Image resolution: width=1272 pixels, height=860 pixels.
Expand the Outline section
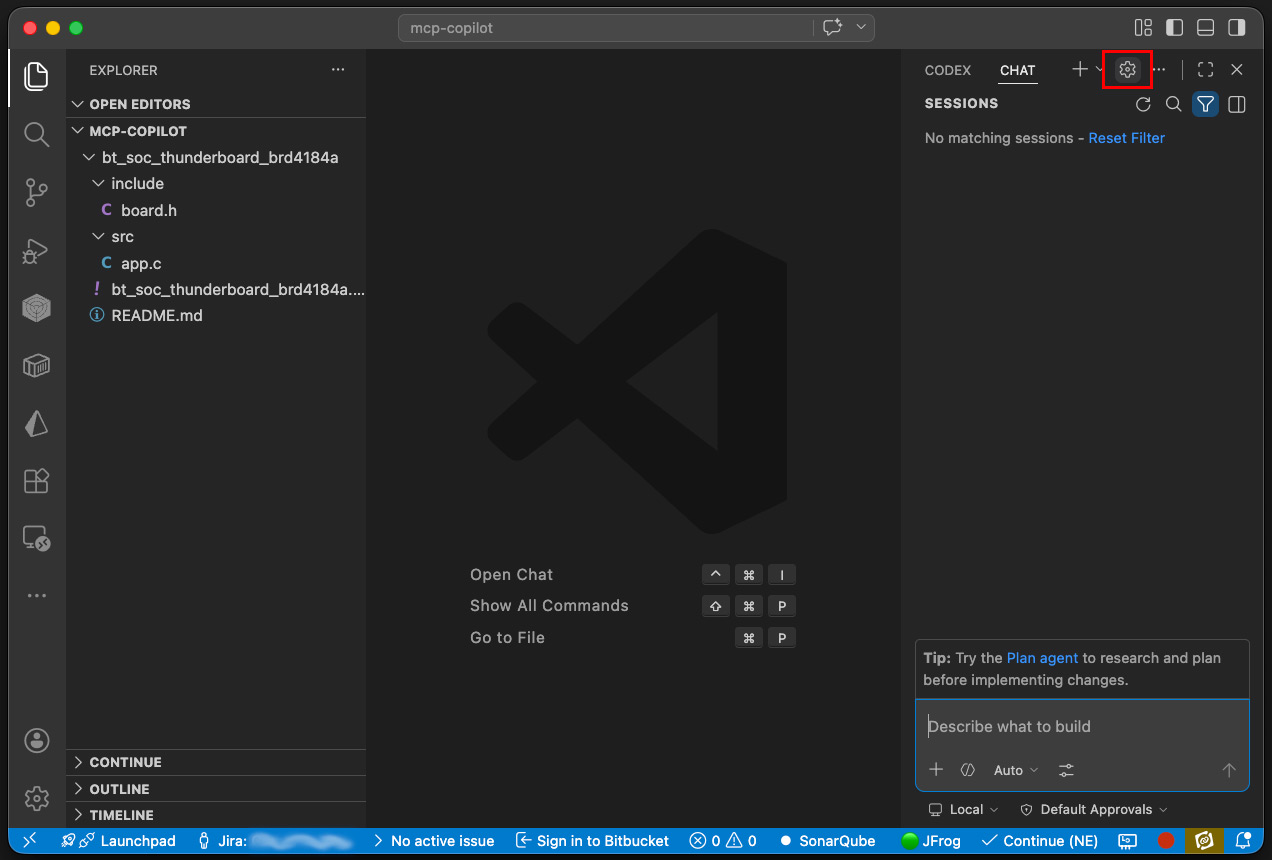tap(216, 789)
